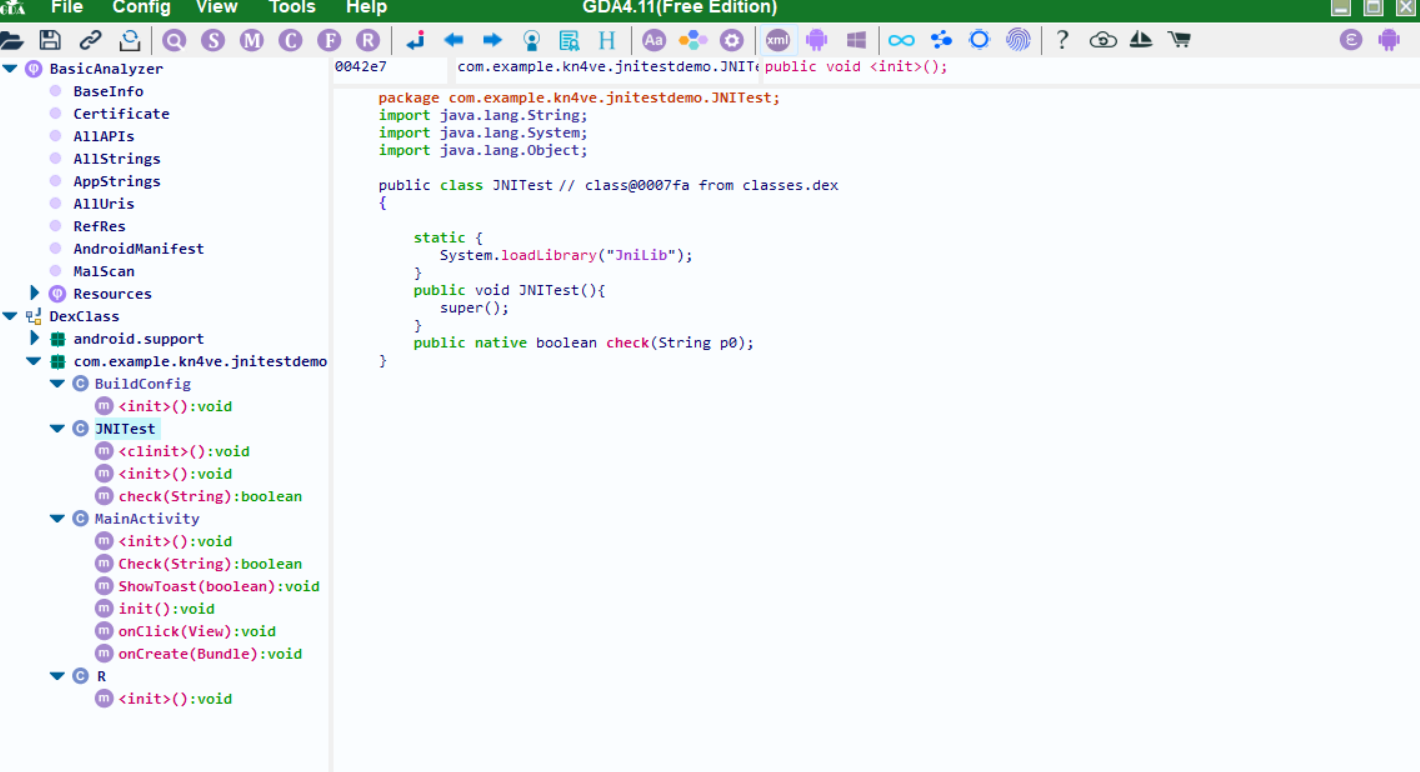The width and height of the screenshot is (1420, 772).
Task: Go forward with the blue right arrow
Action: pyautogui.click(x=492, y=40)
